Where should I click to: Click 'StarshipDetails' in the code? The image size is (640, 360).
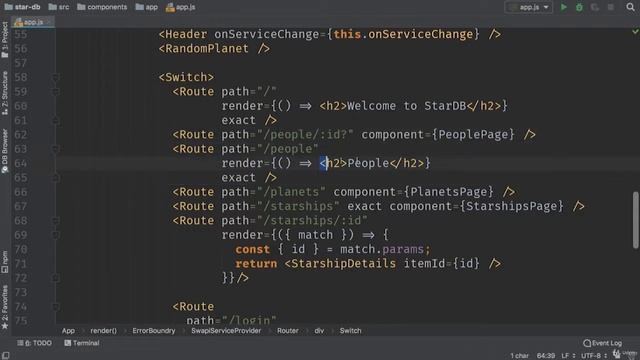(343, 264)
